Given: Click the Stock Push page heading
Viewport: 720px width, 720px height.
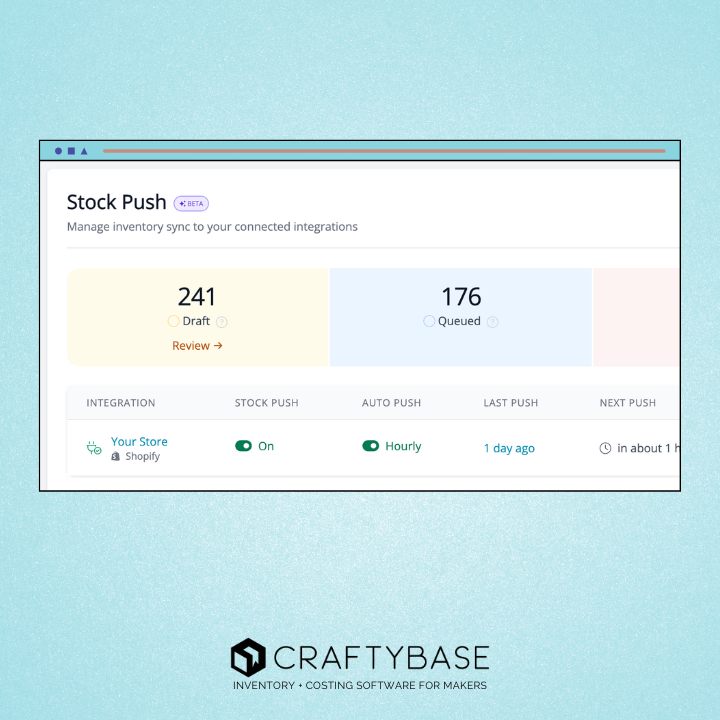Looking at the screenshot, I should tap(117, 202).
